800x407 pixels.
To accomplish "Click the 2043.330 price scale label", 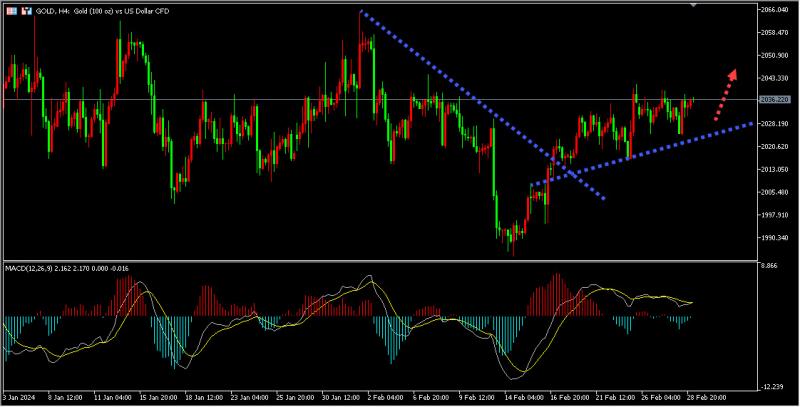I will coord(775,78).
